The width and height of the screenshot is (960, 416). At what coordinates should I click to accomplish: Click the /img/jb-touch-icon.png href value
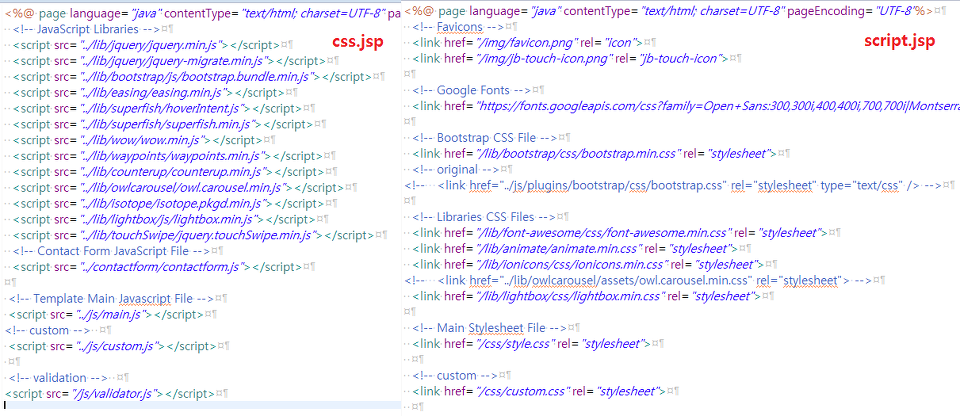click(x=545, y=58)
